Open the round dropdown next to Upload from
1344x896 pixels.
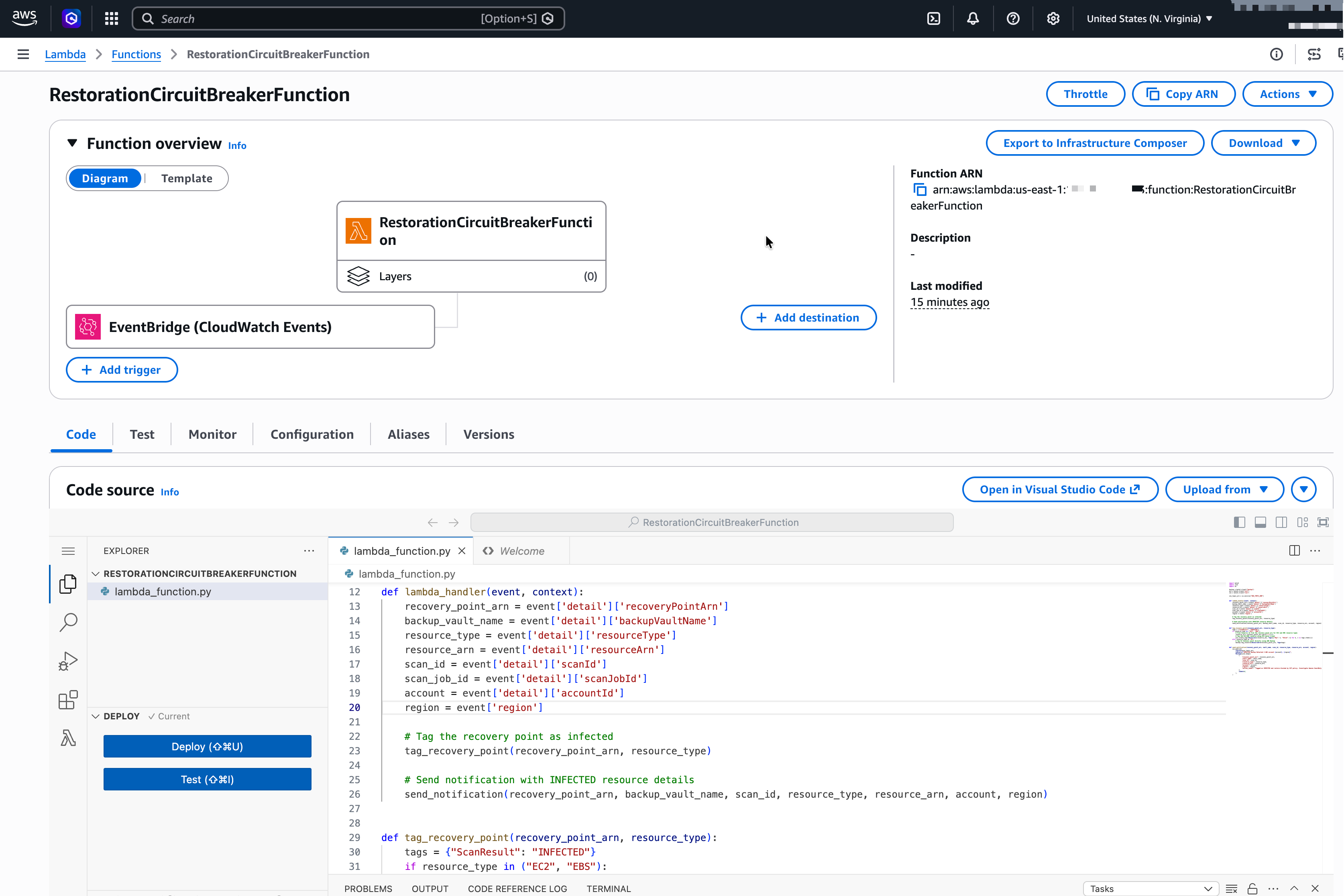click(x=1303, y=489)
